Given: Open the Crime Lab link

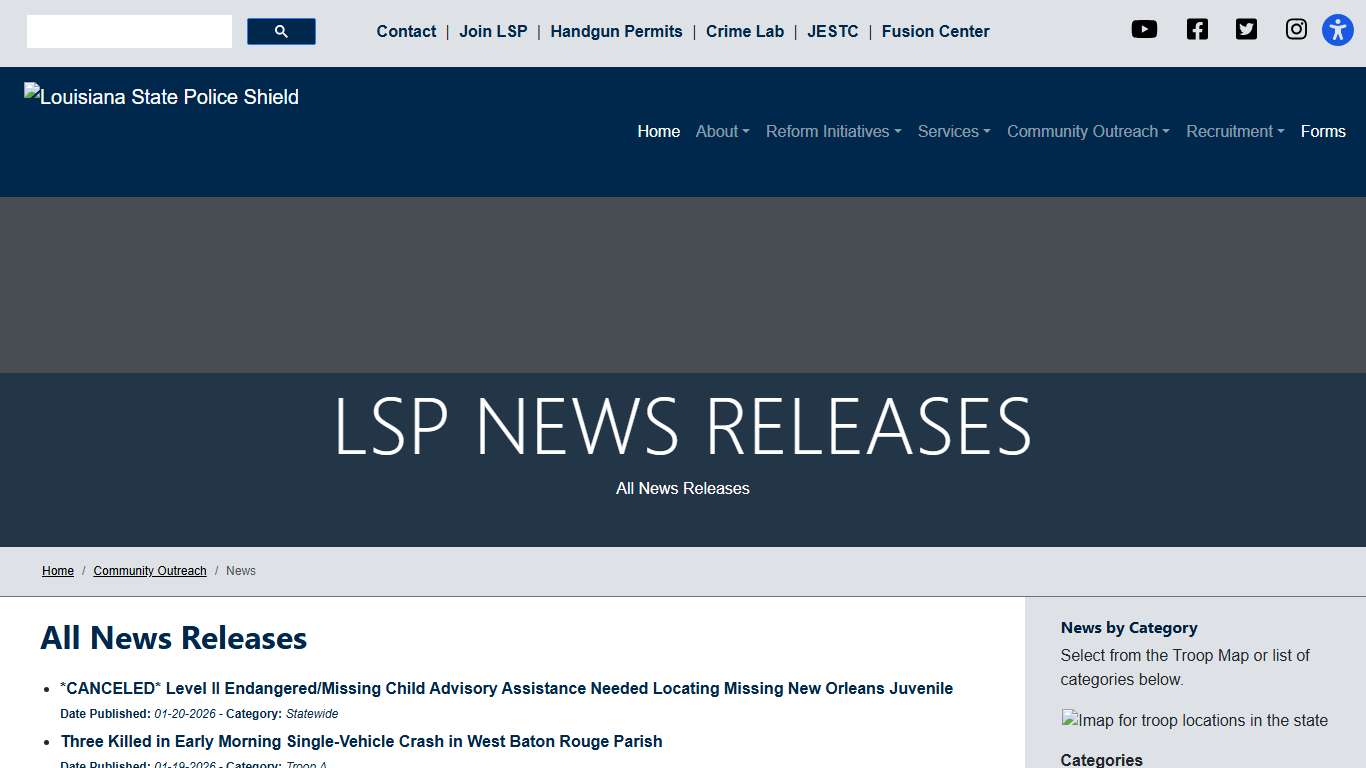Looking at the screenshot, I should [x=744, y=31].
